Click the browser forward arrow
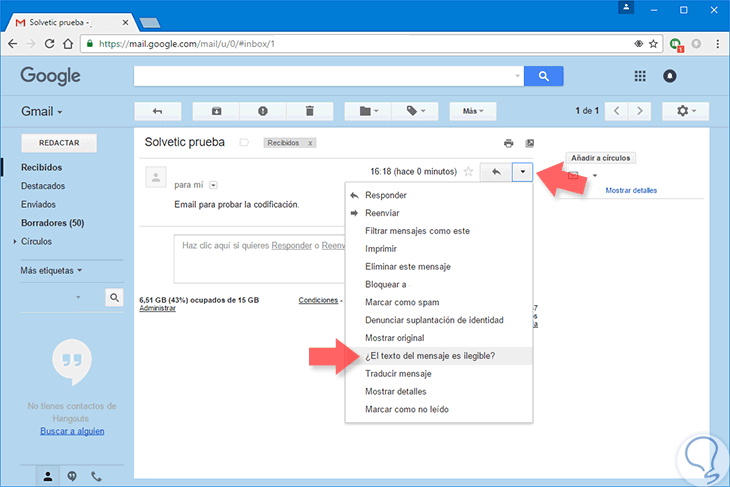This screenshot has width=730, height=487. 31,44
